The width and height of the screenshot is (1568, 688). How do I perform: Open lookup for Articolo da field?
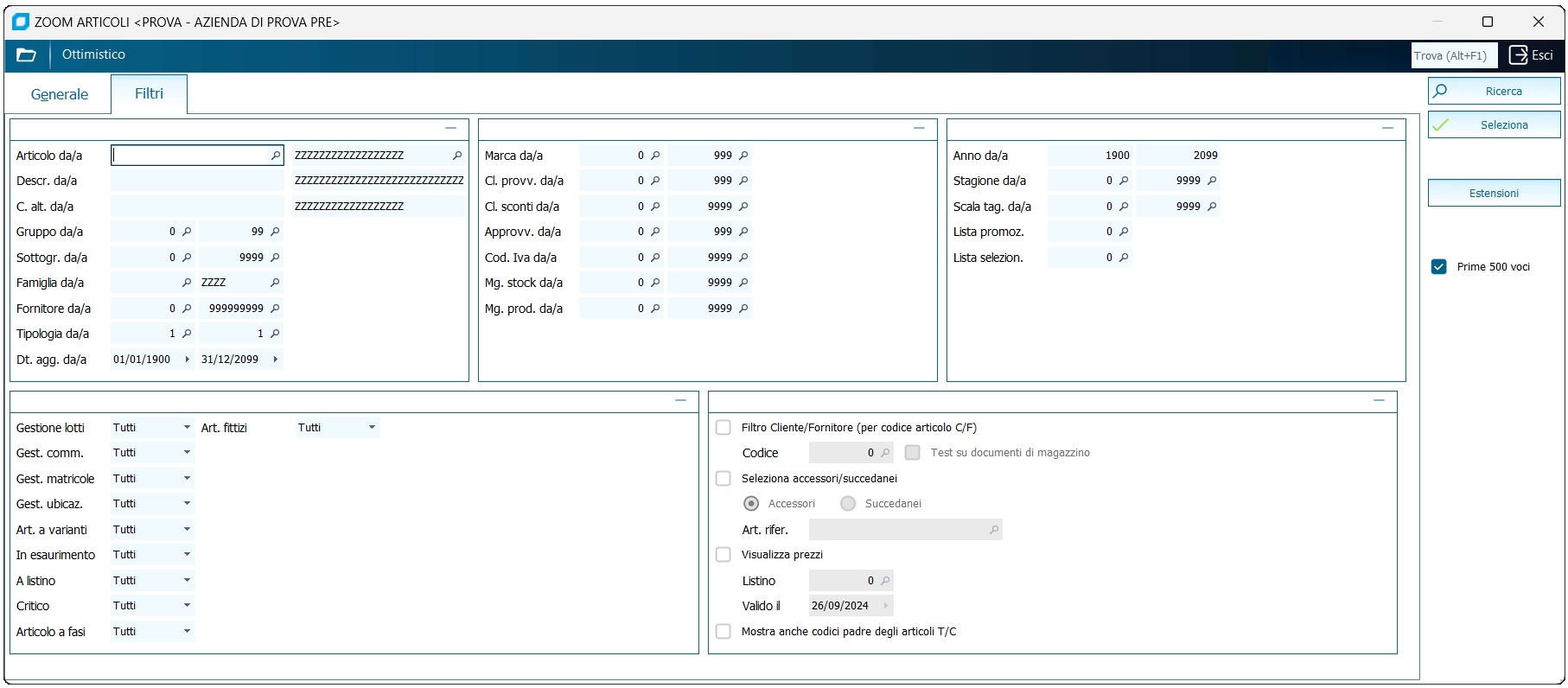coord(276,156)
